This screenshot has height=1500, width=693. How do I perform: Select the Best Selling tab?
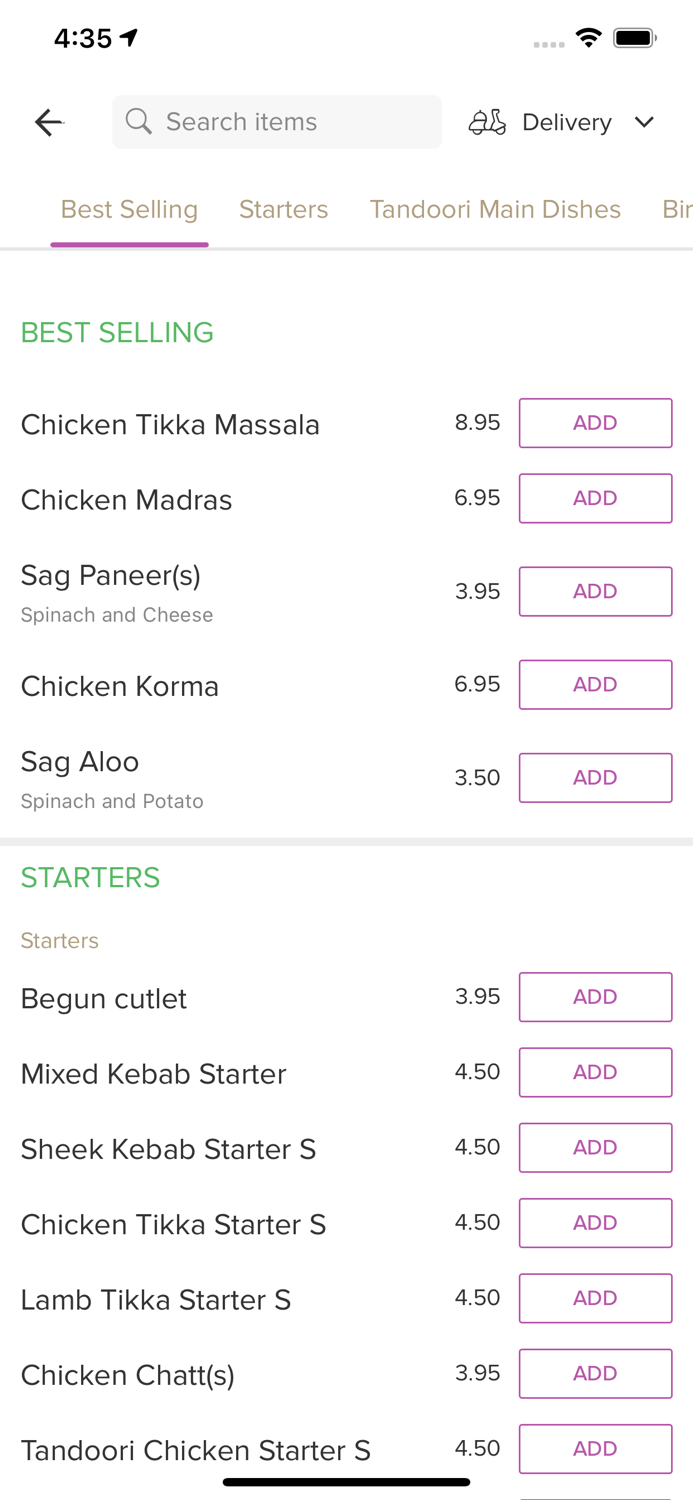point(129,209)
